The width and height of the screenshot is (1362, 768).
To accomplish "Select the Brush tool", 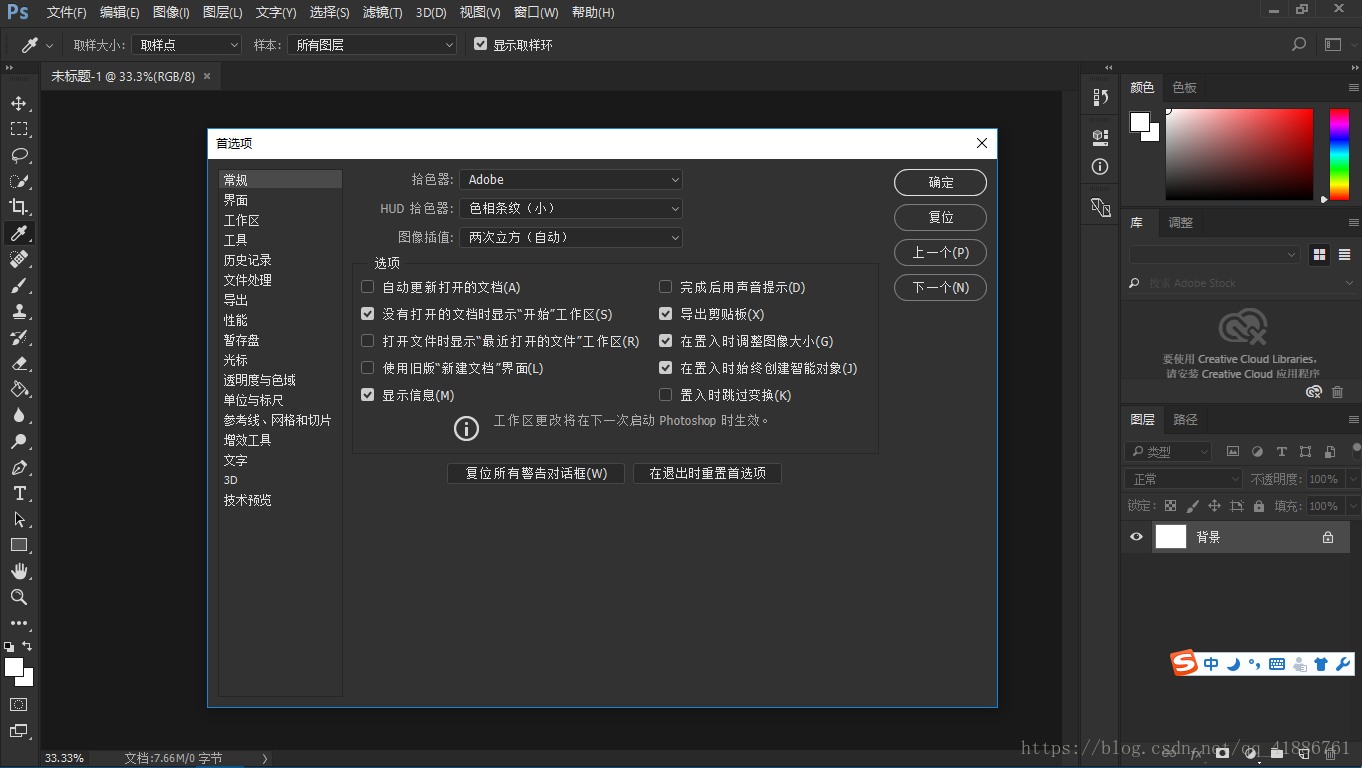I will (19, 285).
